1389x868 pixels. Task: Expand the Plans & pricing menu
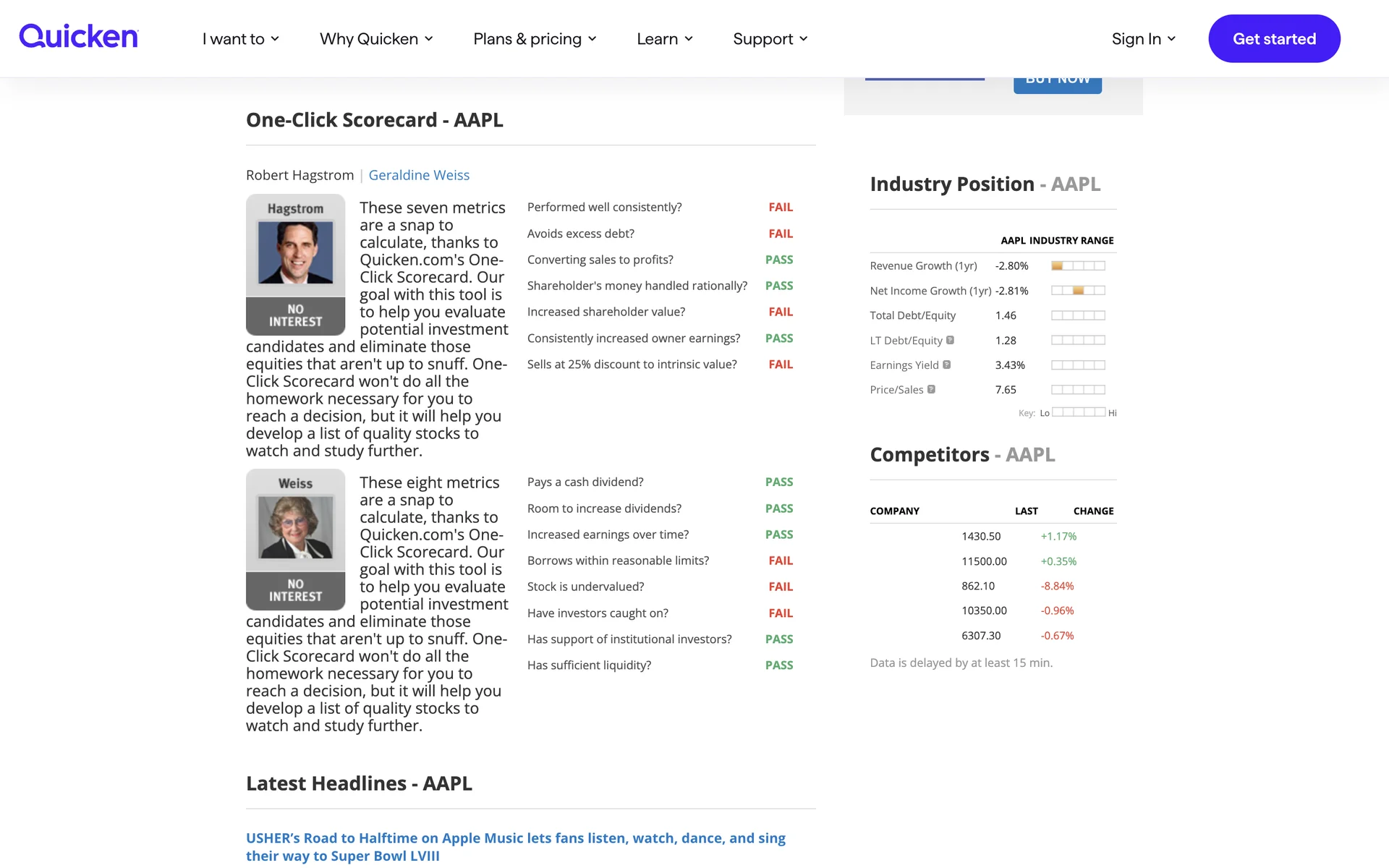(x=535, y=39)
